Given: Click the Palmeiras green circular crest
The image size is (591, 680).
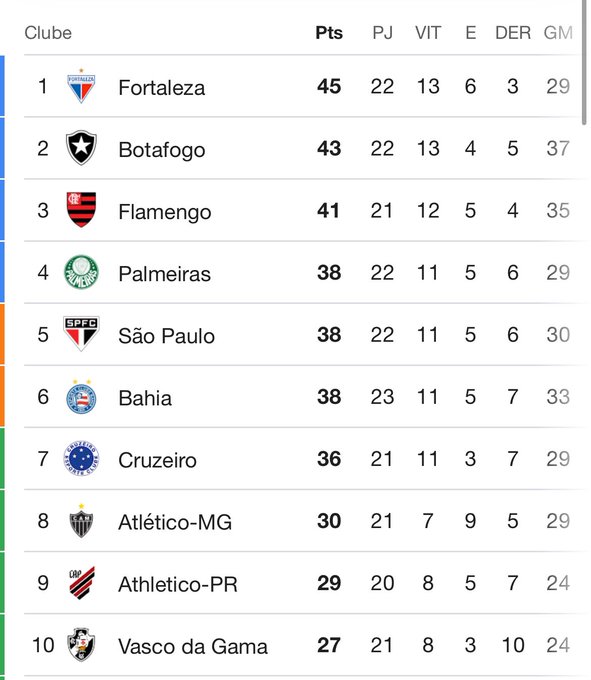Looking at the screenshot, I should [81, 272].
